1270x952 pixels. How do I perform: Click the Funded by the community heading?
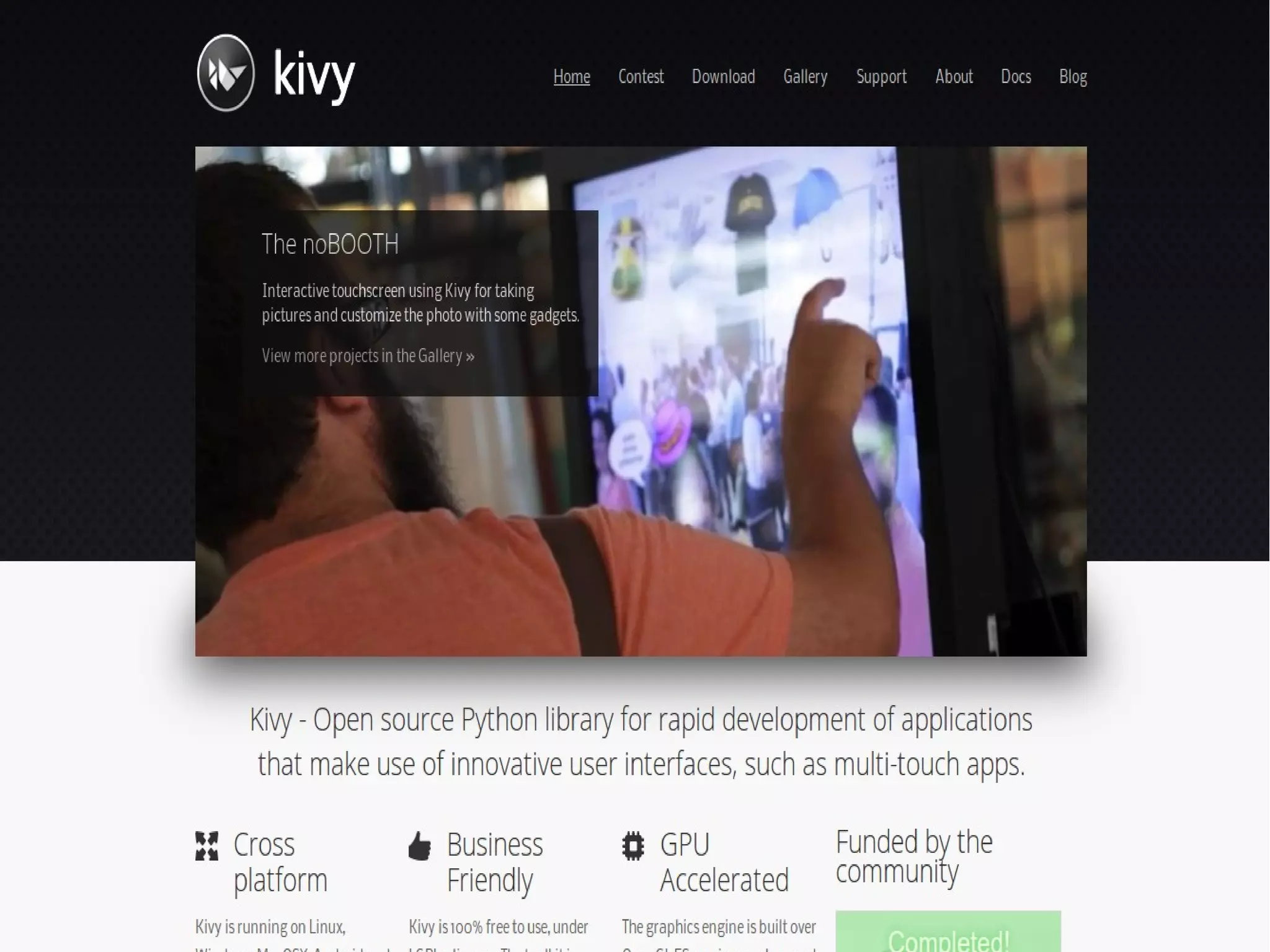coord(914,856)
